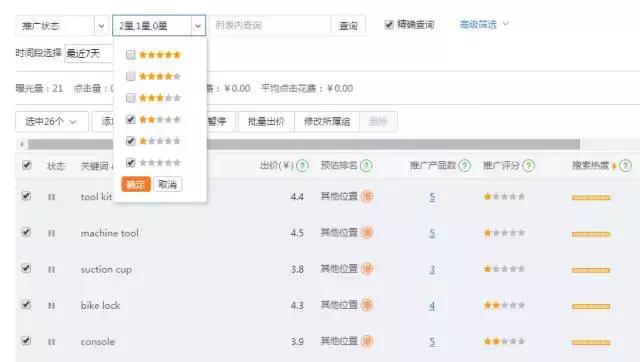Click orange badge icon in suction cup row

[367, 269]
